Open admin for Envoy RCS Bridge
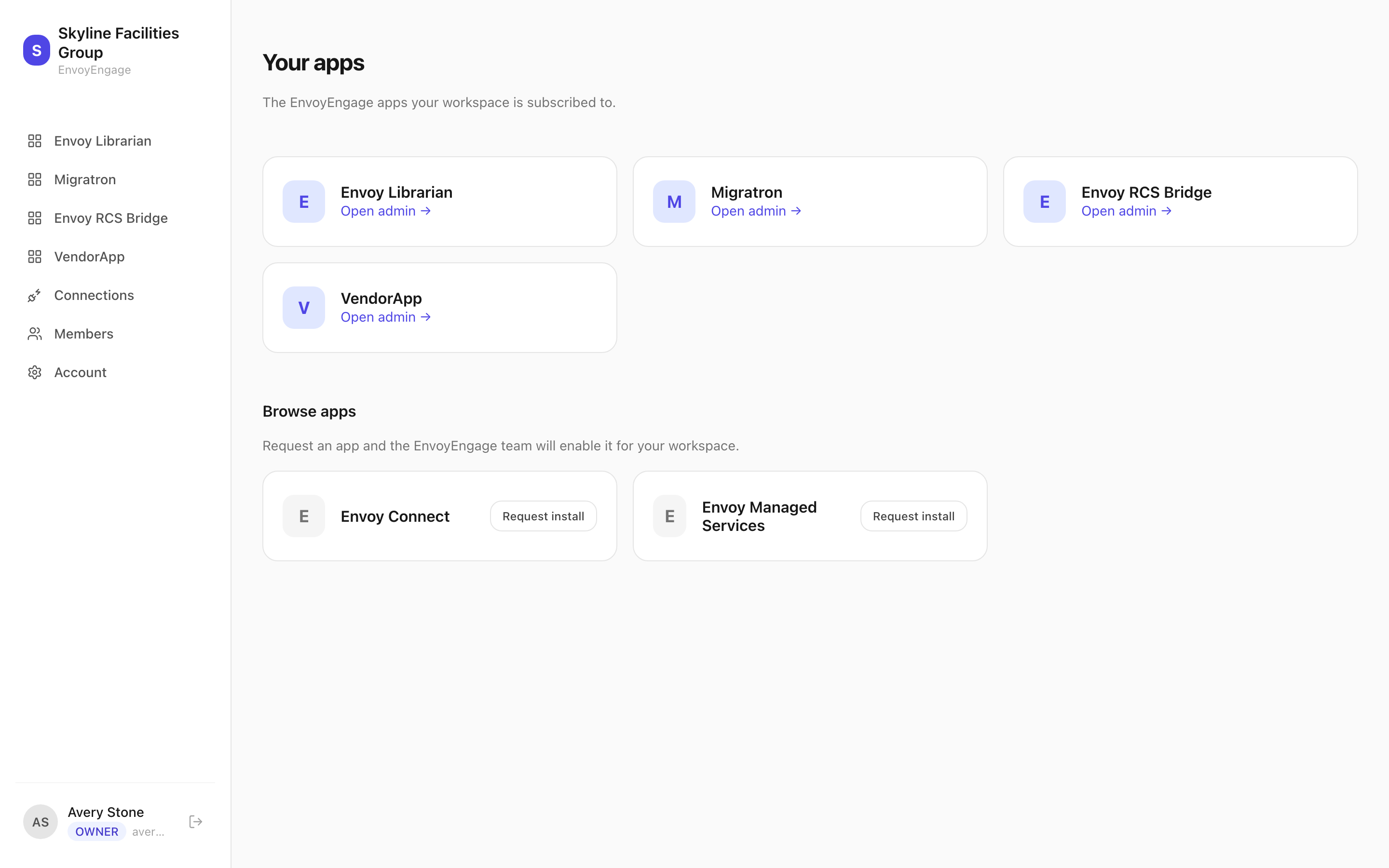Screen dimensions: 1389x868 tap(1126, 211)
